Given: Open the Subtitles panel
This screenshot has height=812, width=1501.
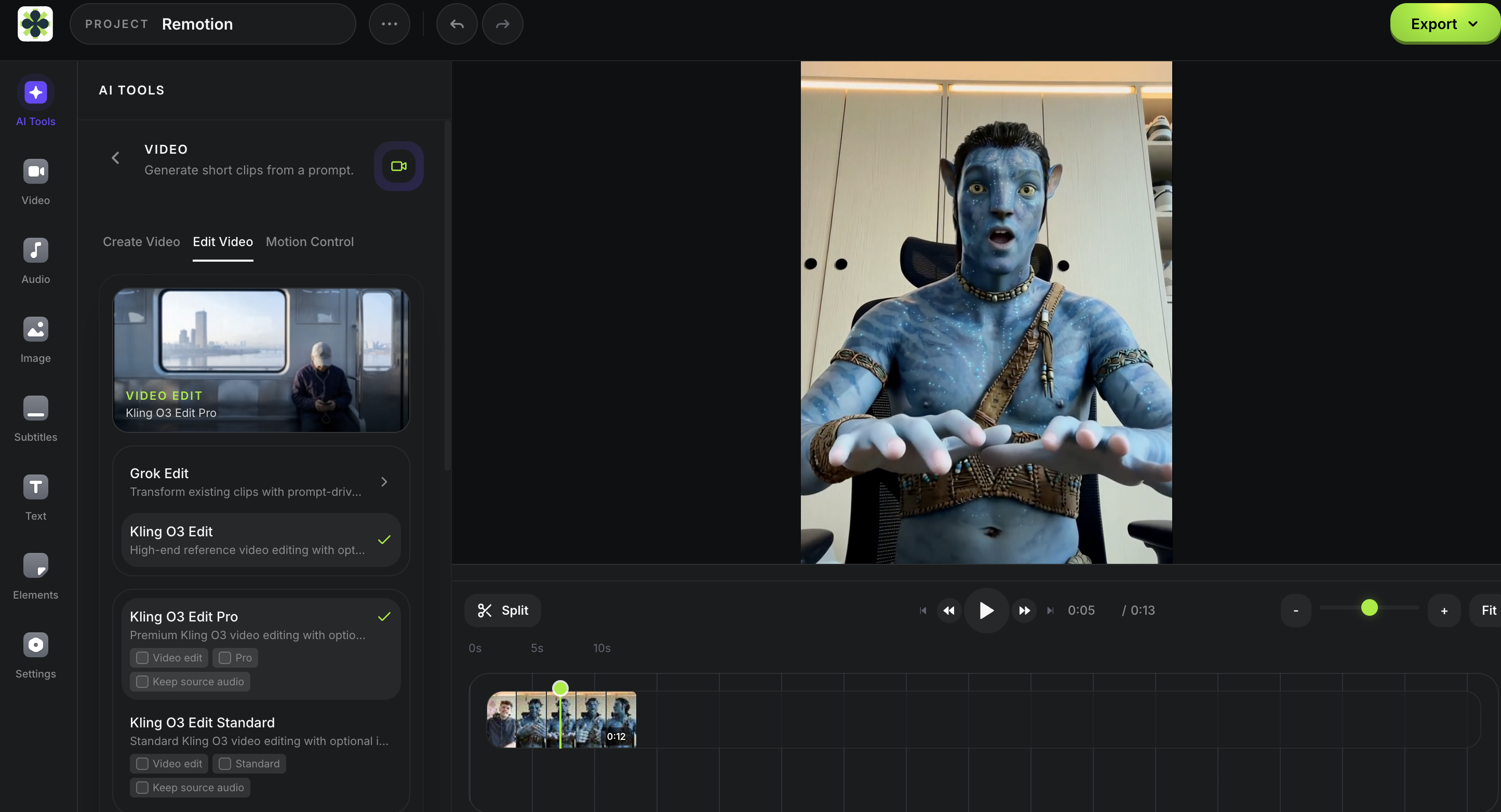Looking at the screenshot, I should [x=35, y=417].
